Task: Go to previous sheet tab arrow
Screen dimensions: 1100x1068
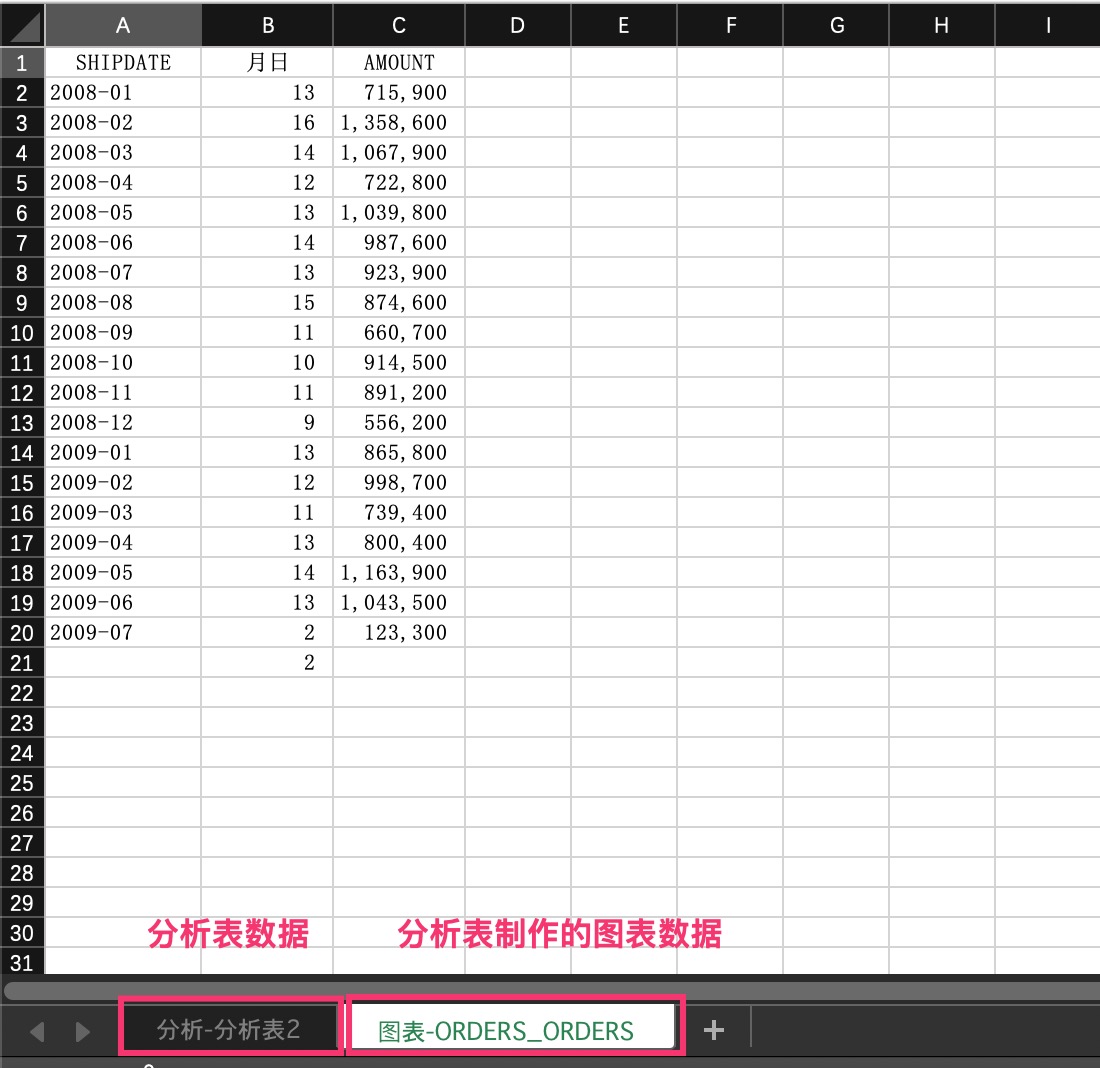Action: [x=37, y=1032]
